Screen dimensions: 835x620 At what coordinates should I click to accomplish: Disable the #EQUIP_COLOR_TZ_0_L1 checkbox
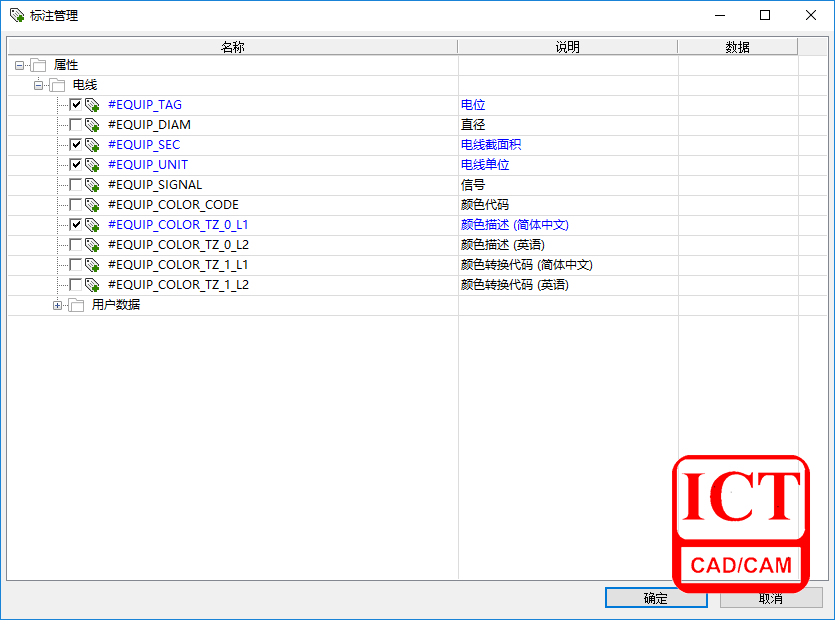pos(75,225)
